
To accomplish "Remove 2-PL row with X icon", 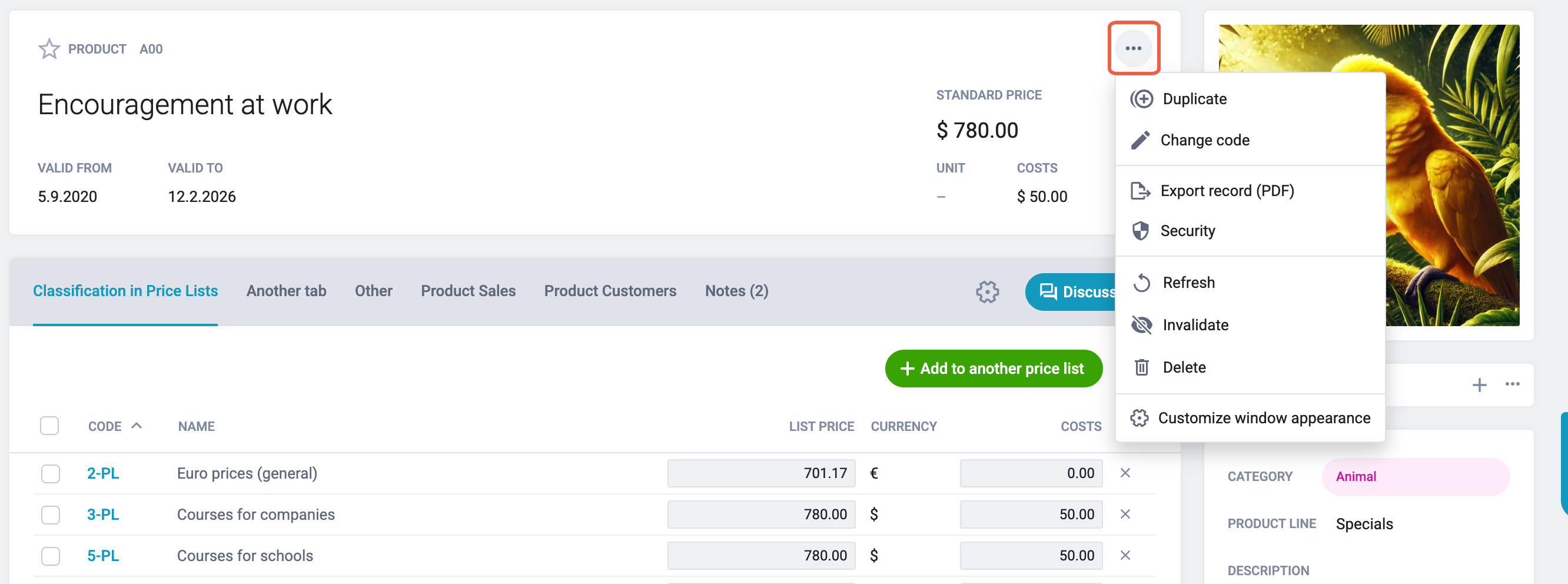I will (x=1125, y=473).
